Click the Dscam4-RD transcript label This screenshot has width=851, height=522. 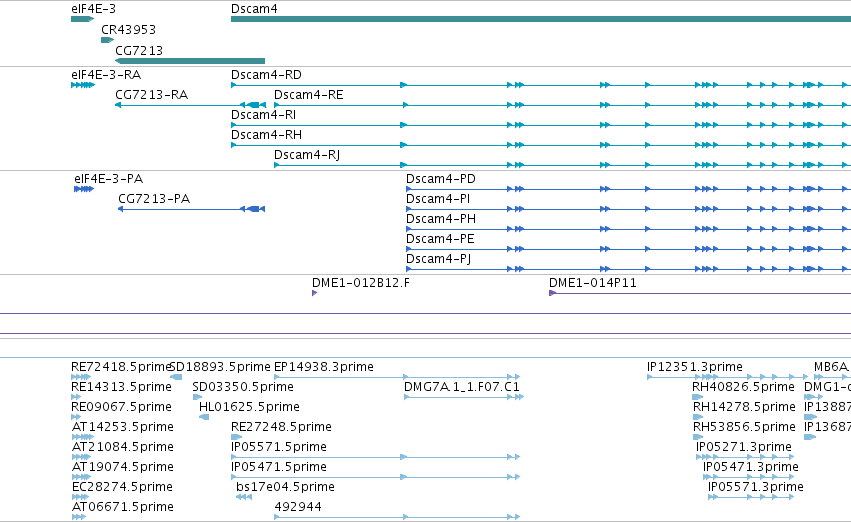(x=266, y=75)
